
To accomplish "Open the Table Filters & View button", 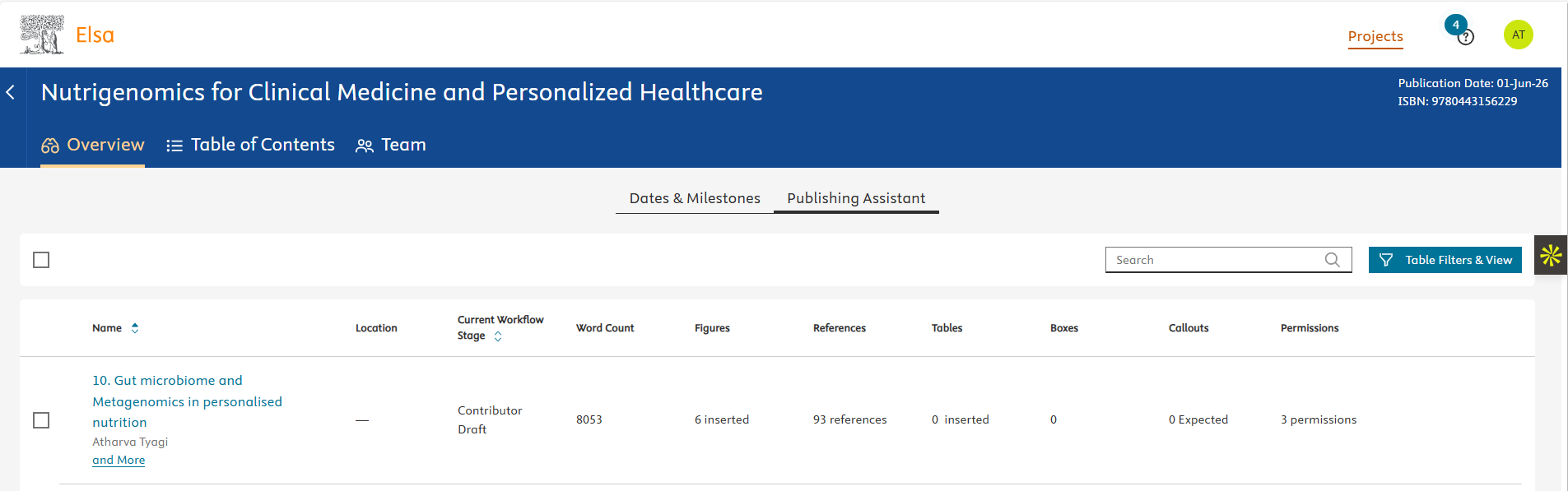I will [1445, 260].
